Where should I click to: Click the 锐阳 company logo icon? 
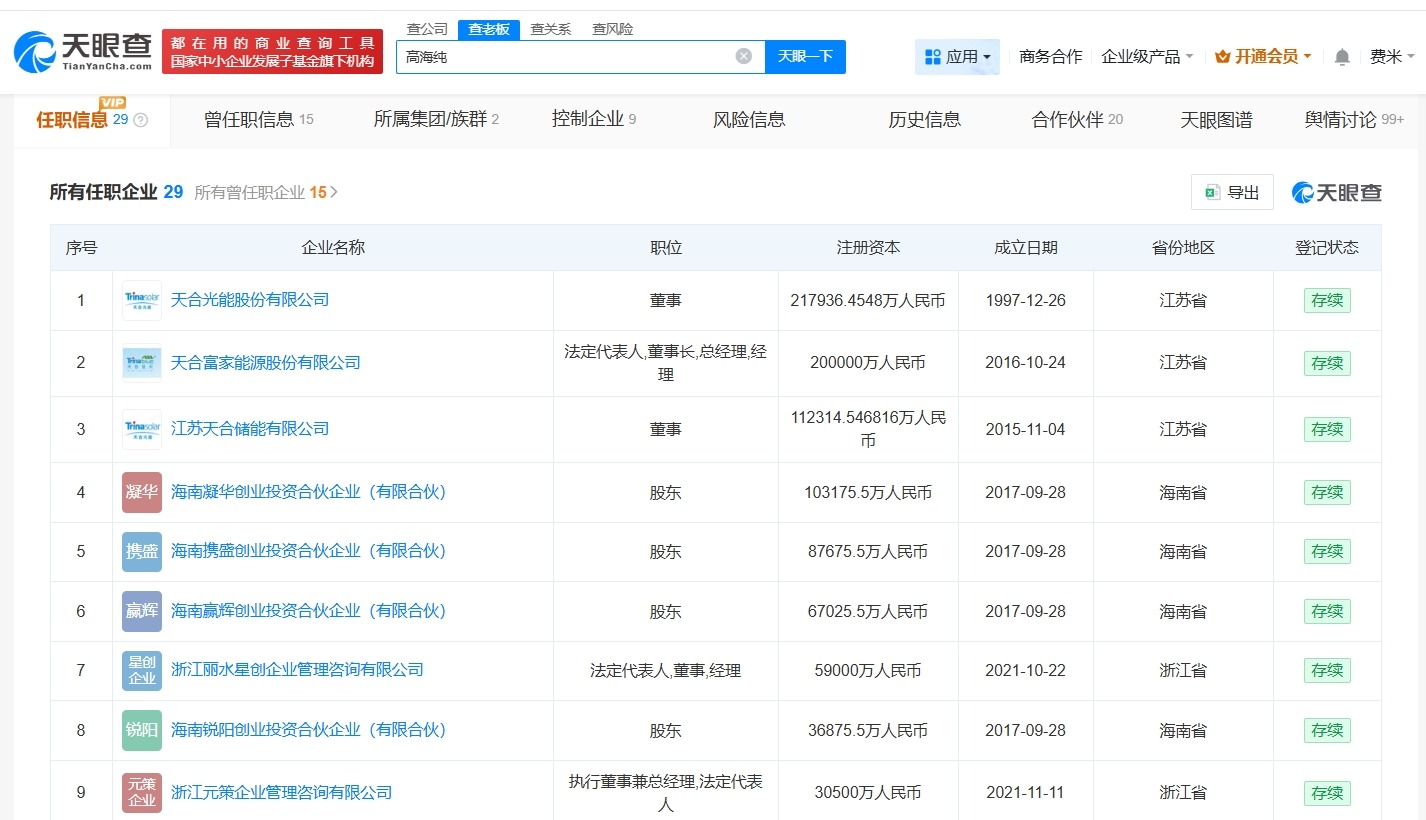[141, 730]
